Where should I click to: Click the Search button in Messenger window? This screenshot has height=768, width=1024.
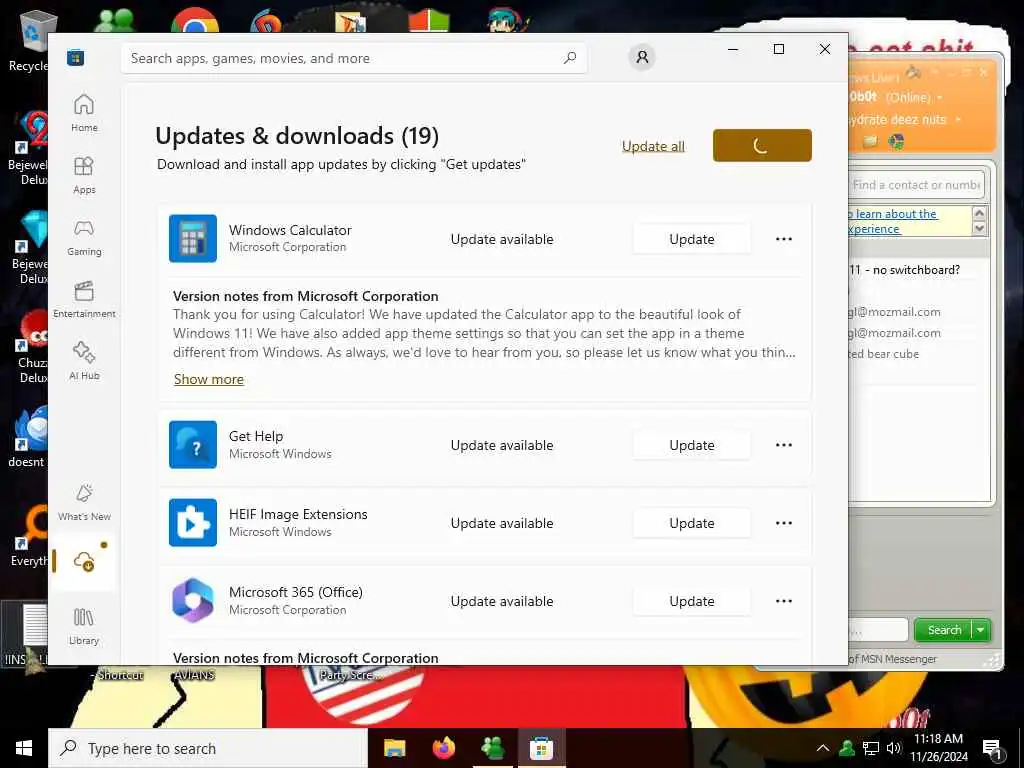pos(944,630)
